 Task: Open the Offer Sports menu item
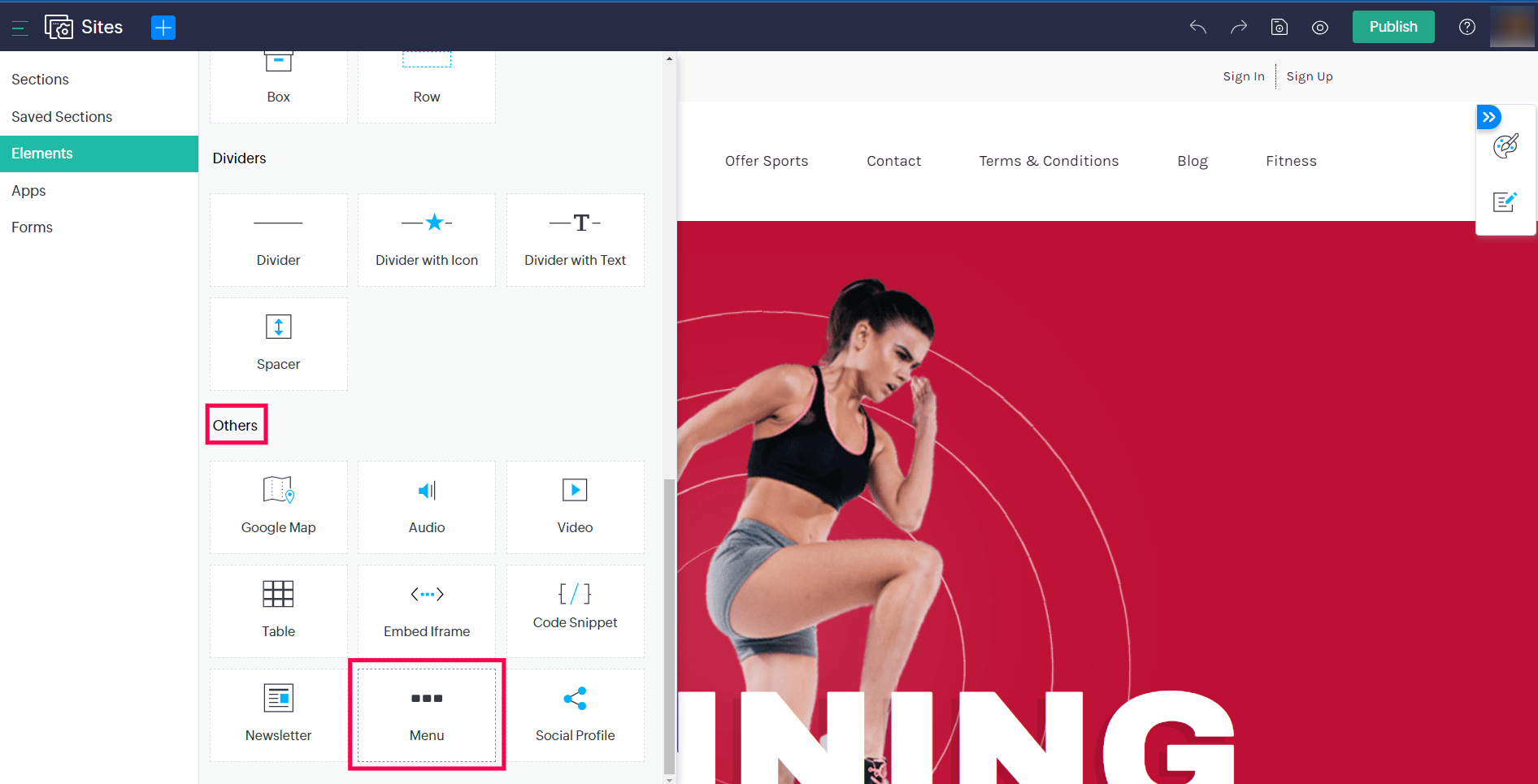click(767, 161)
